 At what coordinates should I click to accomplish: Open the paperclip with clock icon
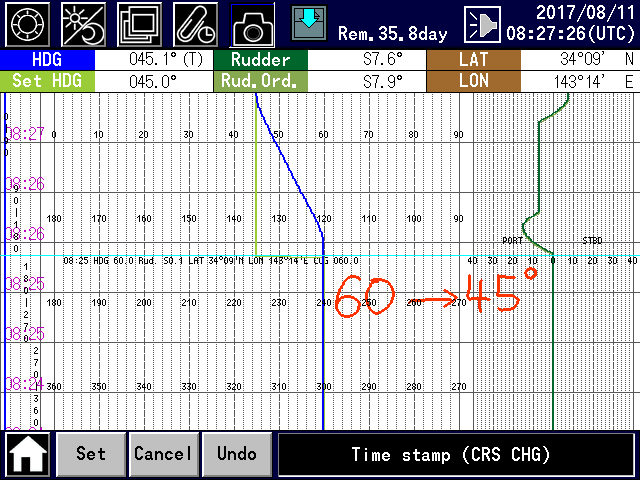coord(196,24)
